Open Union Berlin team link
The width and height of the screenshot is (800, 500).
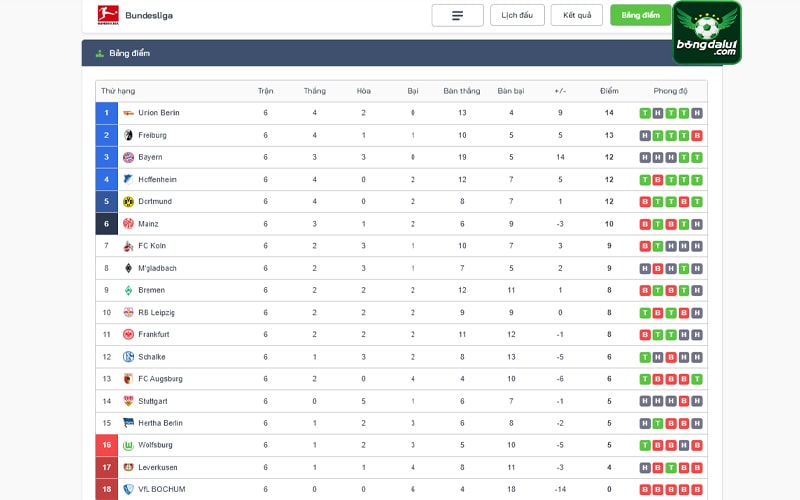point(159,113)
